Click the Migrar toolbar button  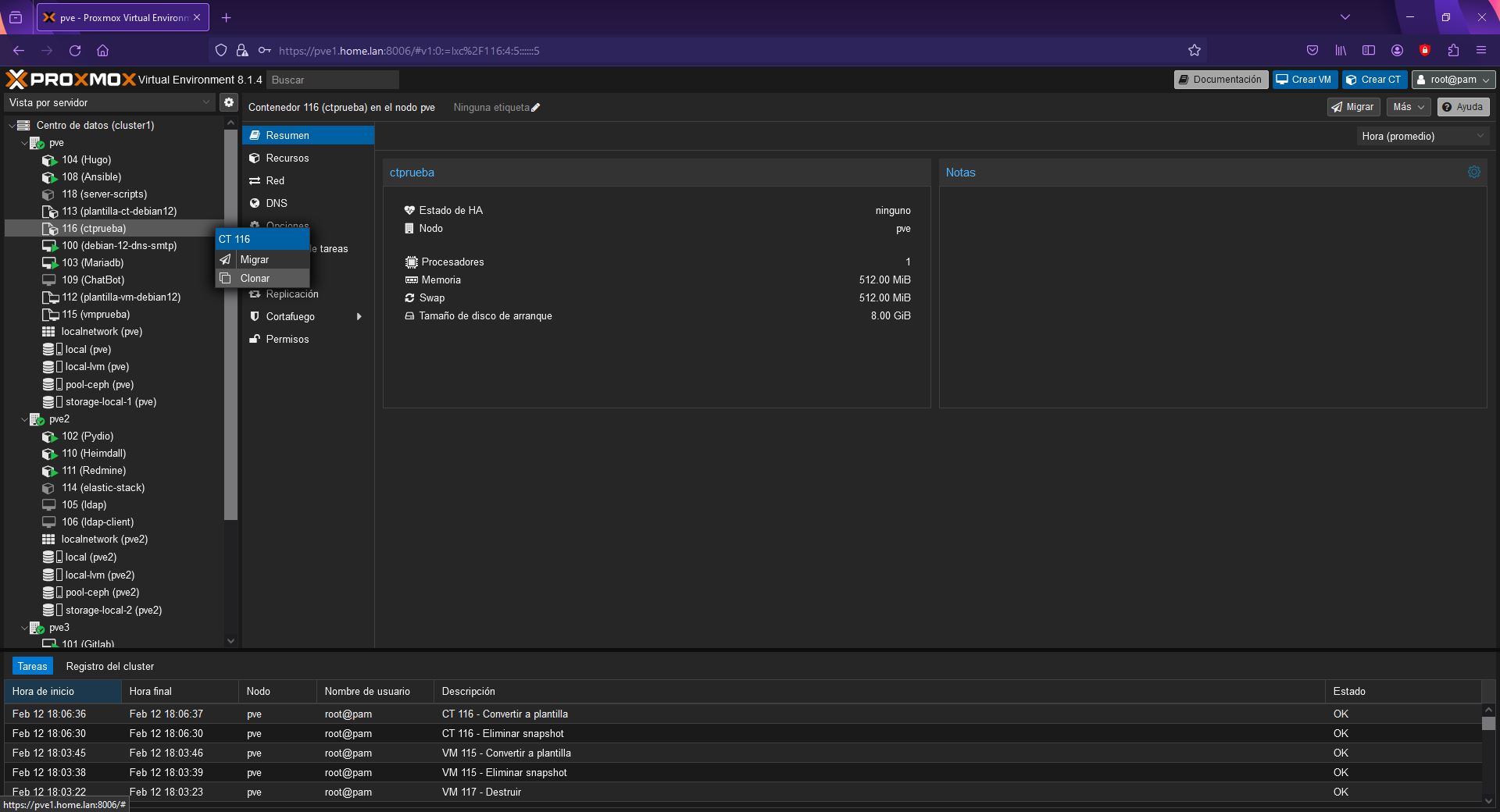pos(1353,107)
